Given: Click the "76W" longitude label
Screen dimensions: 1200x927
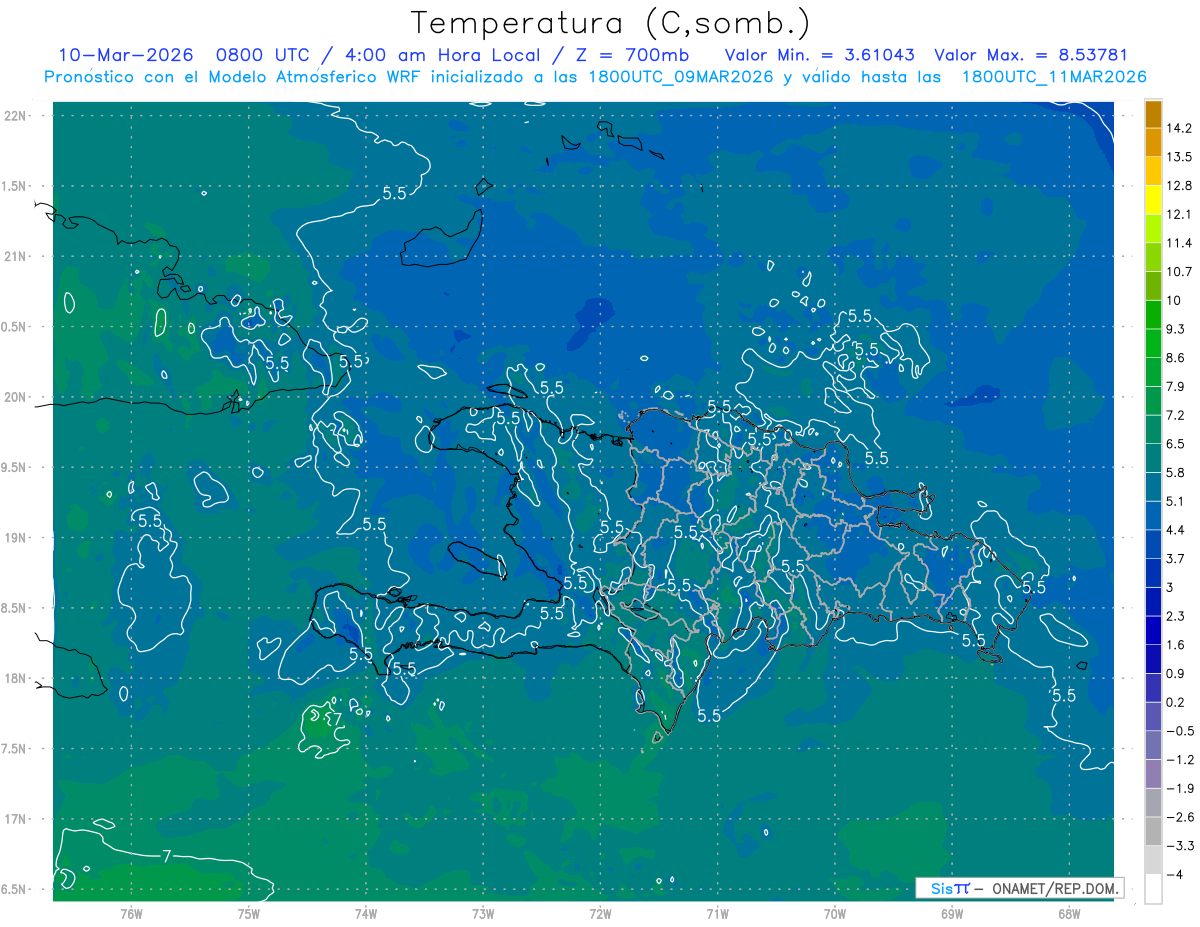Looking at the screenshot, I should [131, 913].
